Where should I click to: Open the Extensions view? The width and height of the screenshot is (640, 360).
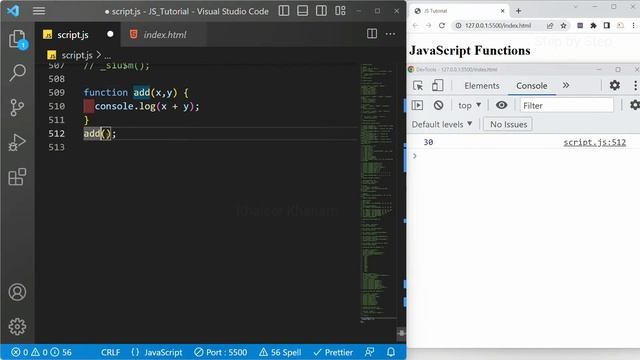point(17,177)
